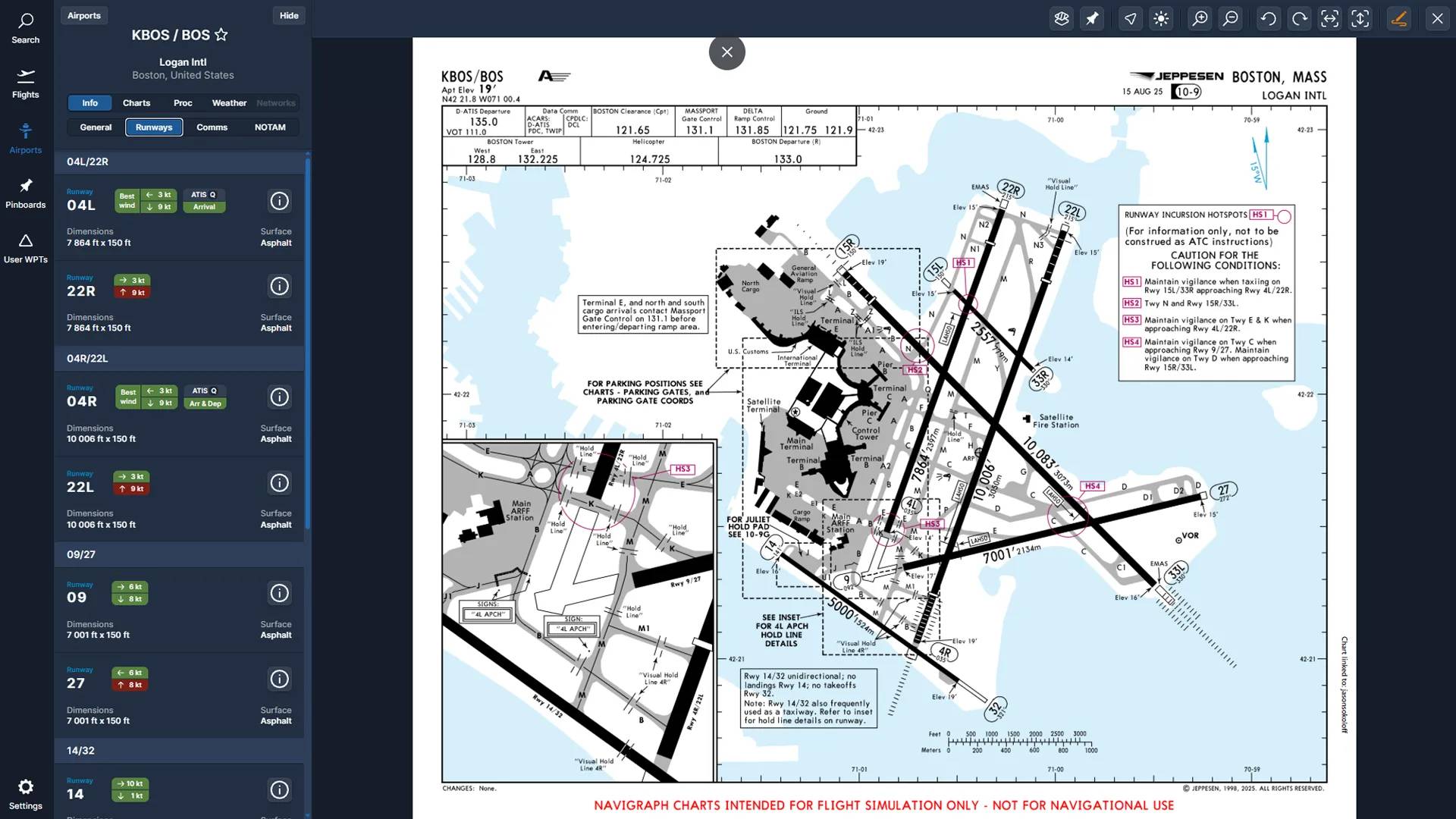Select the NOTAM sub-tab

[x=270, y=127]
